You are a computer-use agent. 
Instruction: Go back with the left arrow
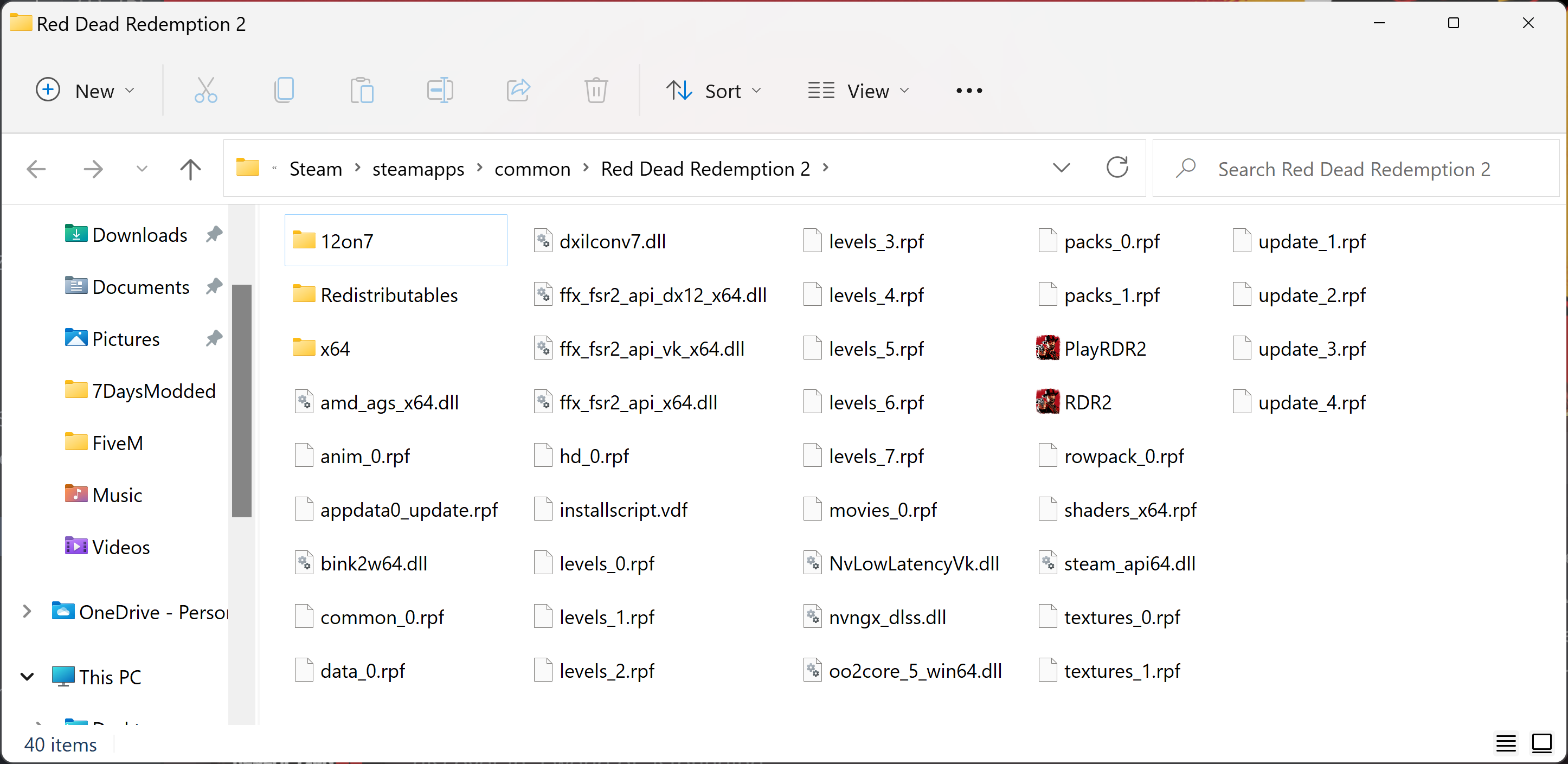(x=36, y=169)
